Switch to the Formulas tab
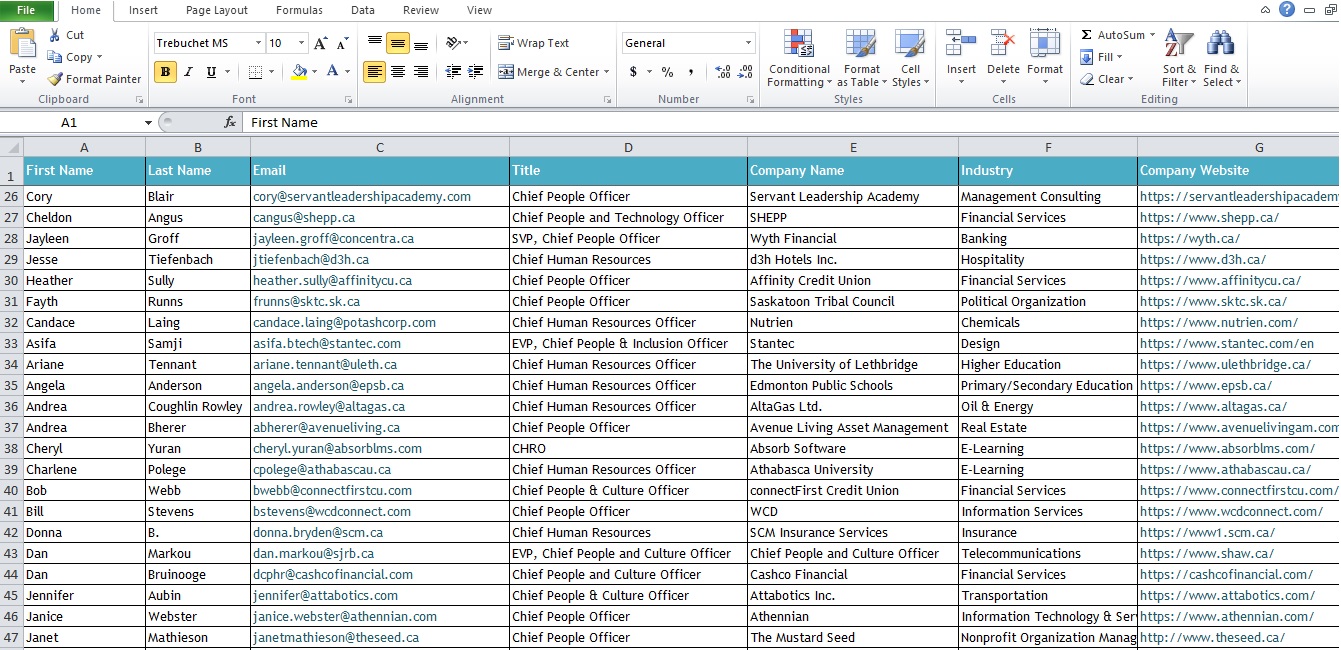 coord(299,10)
